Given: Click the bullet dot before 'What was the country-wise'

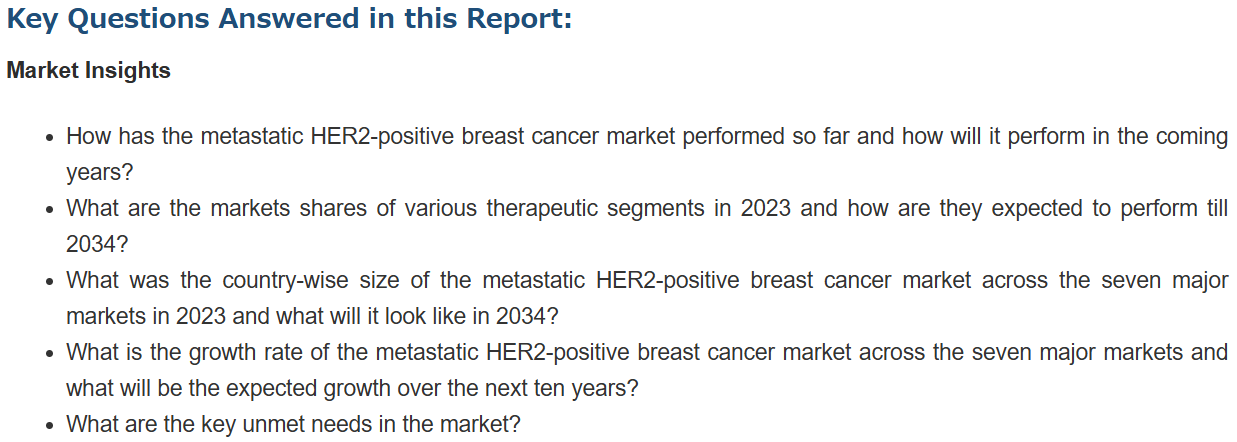Looking at the screenshot, I should pos(50,282).
